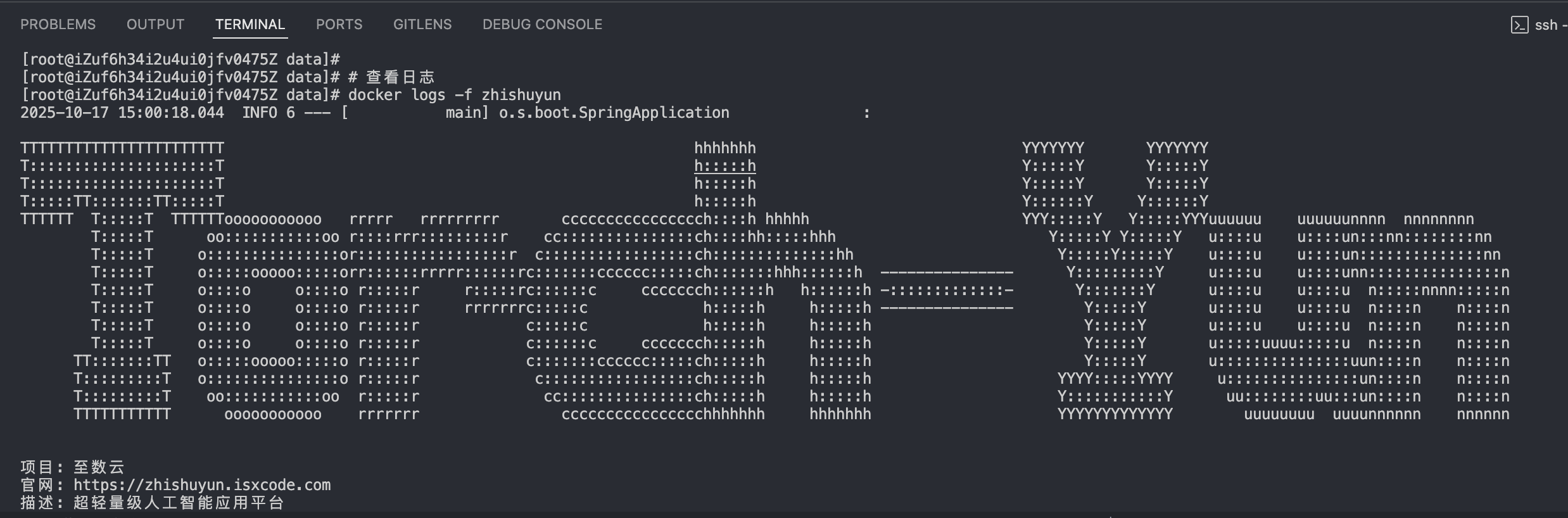This screenshot has height=518, width=1568.
Task: Switch to the DEBUG CONSOLE tab
Action: click(x=542, y=24)
